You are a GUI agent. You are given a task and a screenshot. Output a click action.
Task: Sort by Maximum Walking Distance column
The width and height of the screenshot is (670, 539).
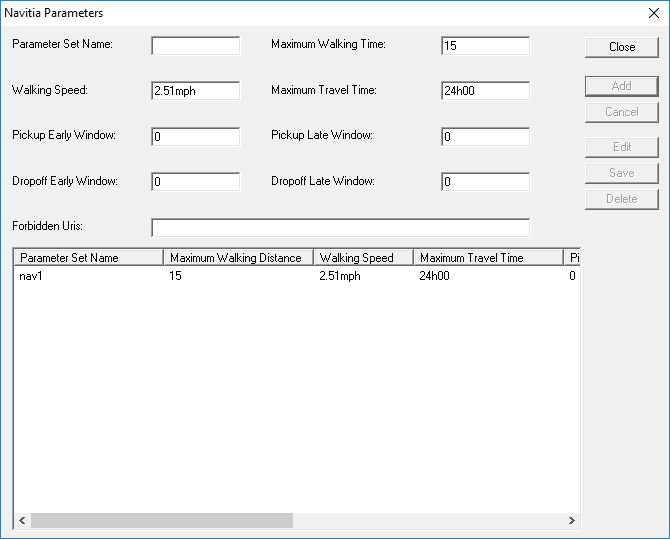click(x=238, y=258)
